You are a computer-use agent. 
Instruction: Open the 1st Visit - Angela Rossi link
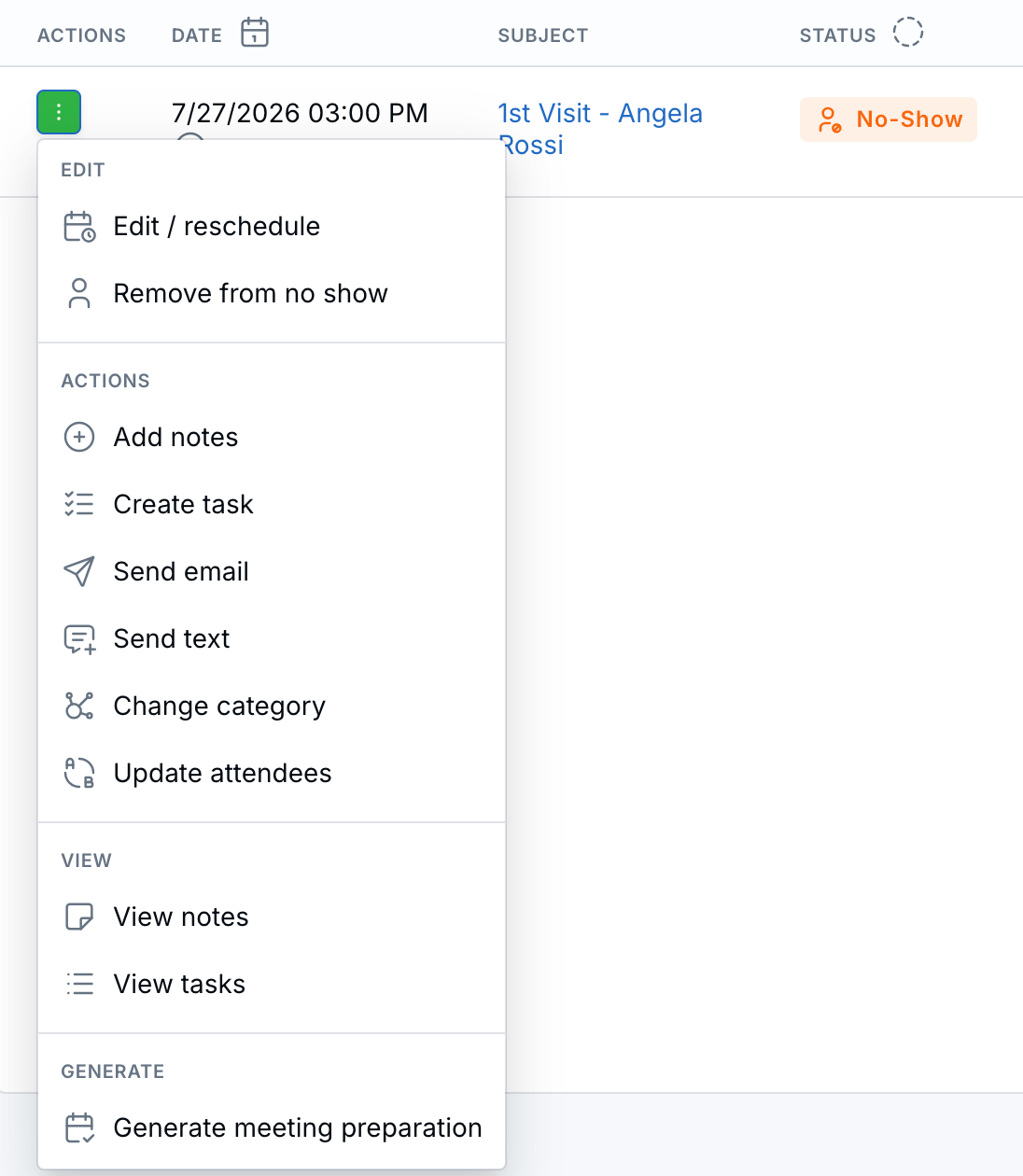tap(600, 129)
